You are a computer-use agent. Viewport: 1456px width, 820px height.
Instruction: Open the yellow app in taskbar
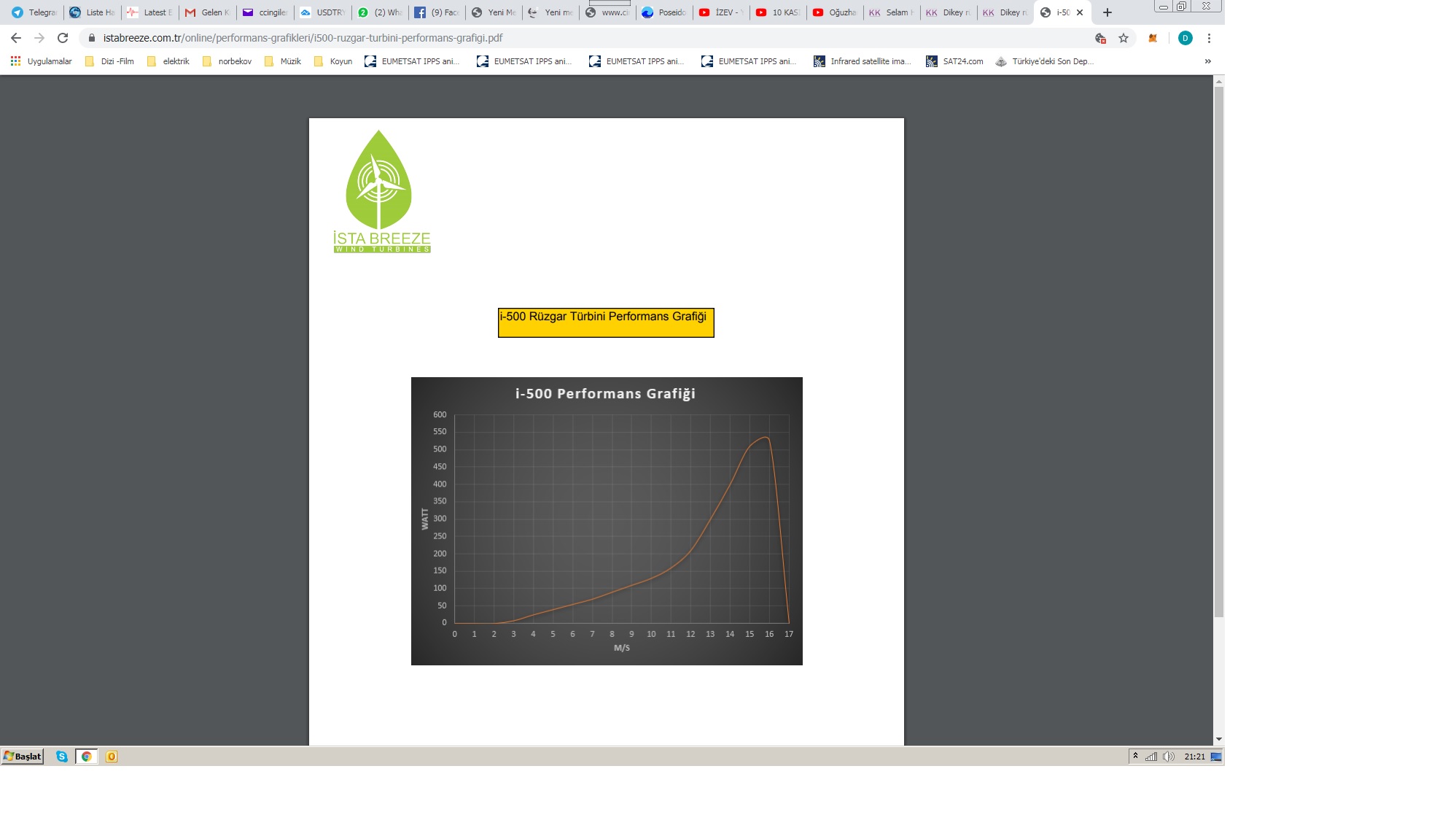[112, 757]
